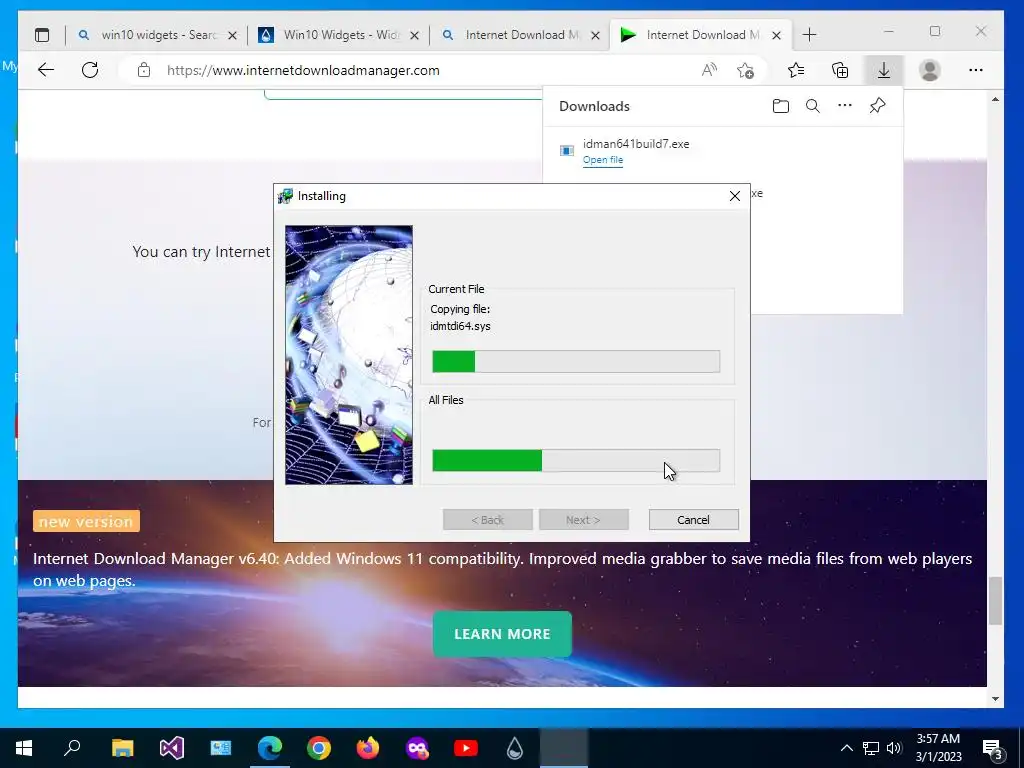Viewport: 1024px width, 768px height.
Task: Open taskbar Search
Action: tap(72, 748)
